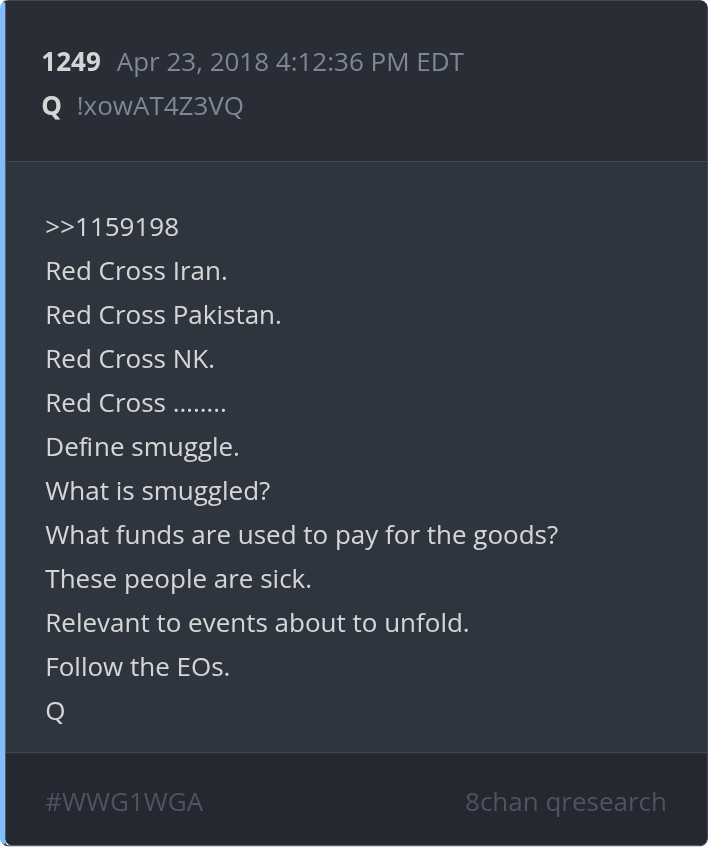The height and width of the screenshot is (848, 710).
Task: Select the author name Q in header
Action: [52, 106]
